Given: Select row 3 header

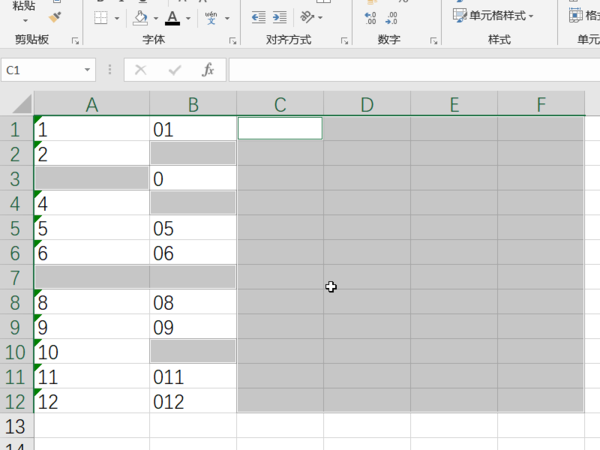Looking at the screenshot, I should point(16,178).
